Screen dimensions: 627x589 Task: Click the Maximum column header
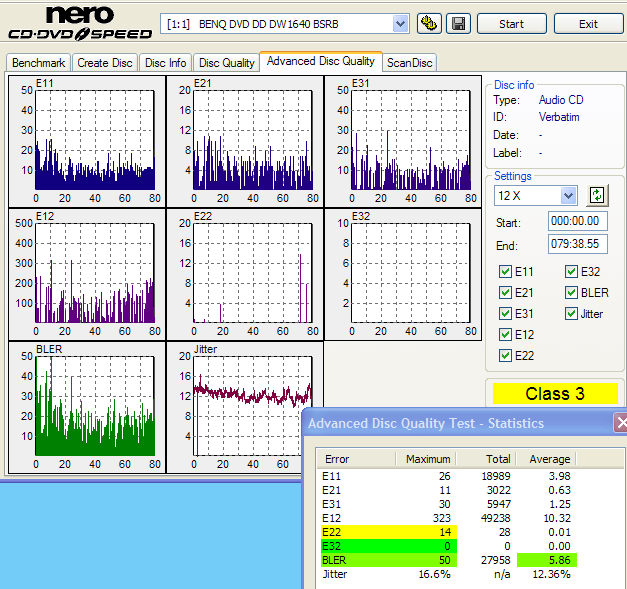click(429, 459)
